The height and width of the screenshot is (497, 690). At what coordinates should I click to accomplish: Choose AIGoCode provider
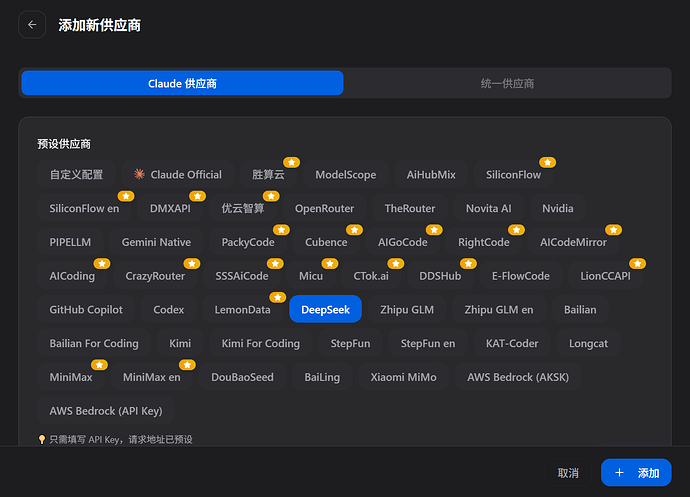click(403, 242)
